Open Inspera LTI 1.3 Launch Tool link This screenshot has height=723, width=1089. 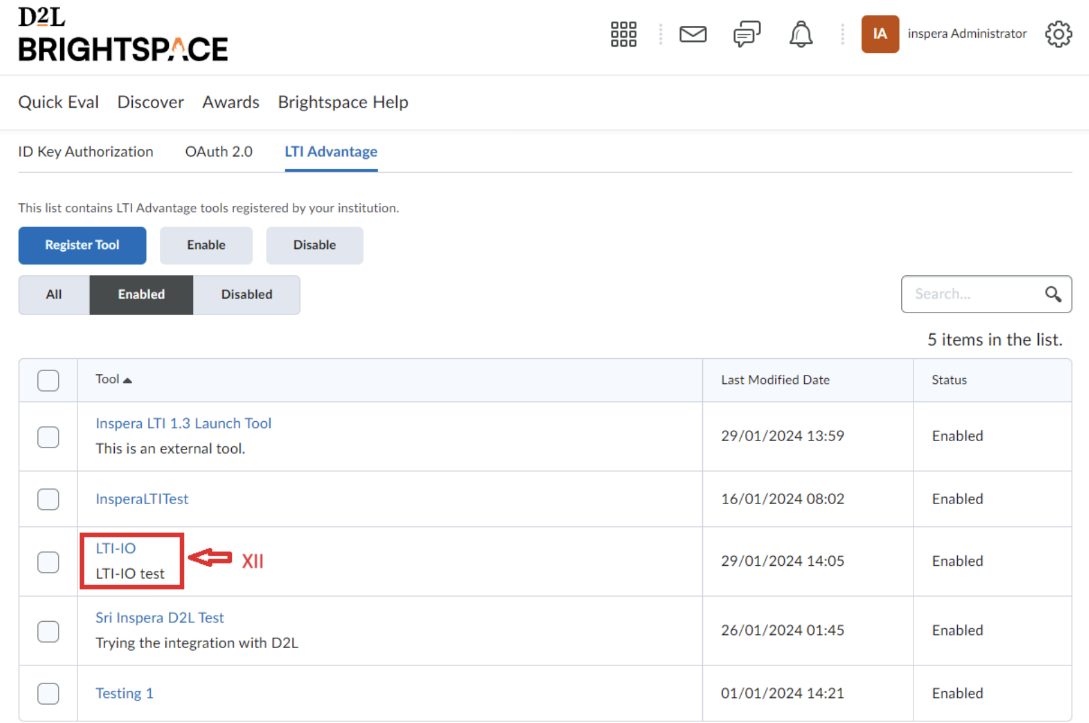tap(183, 423)
